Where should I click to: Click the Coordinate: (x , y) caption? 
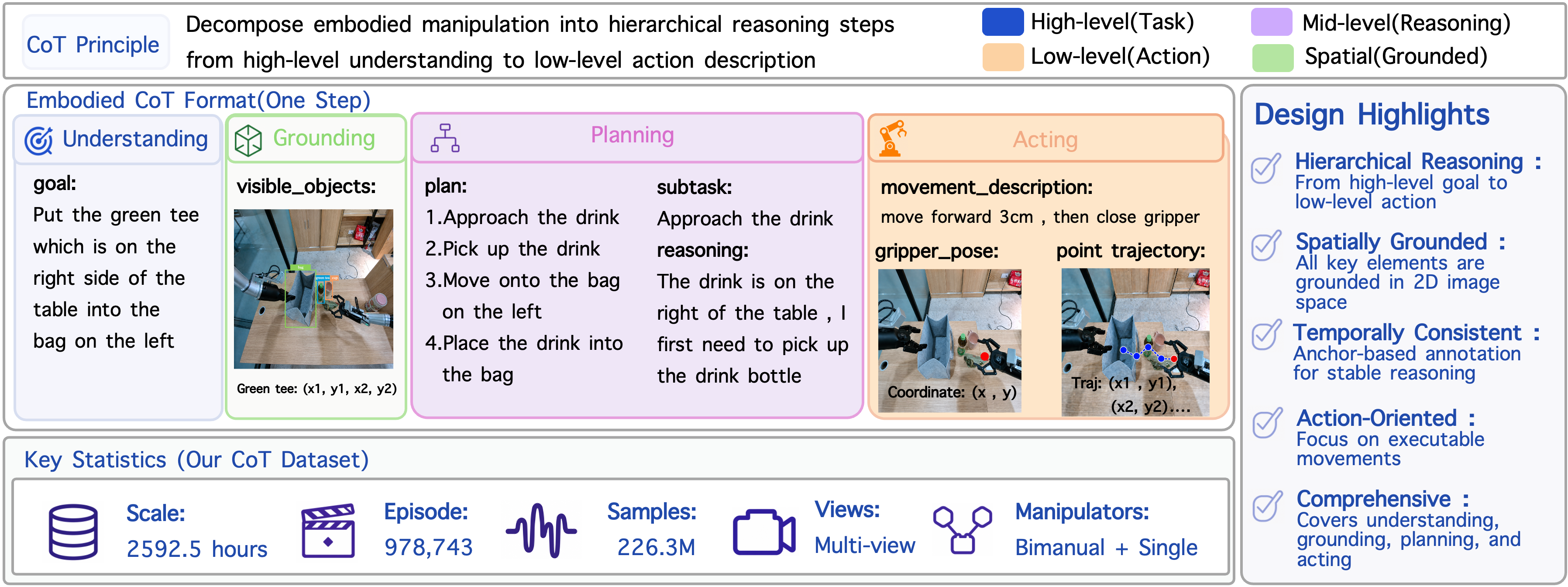pyautogui.click(x=952, y=392)
